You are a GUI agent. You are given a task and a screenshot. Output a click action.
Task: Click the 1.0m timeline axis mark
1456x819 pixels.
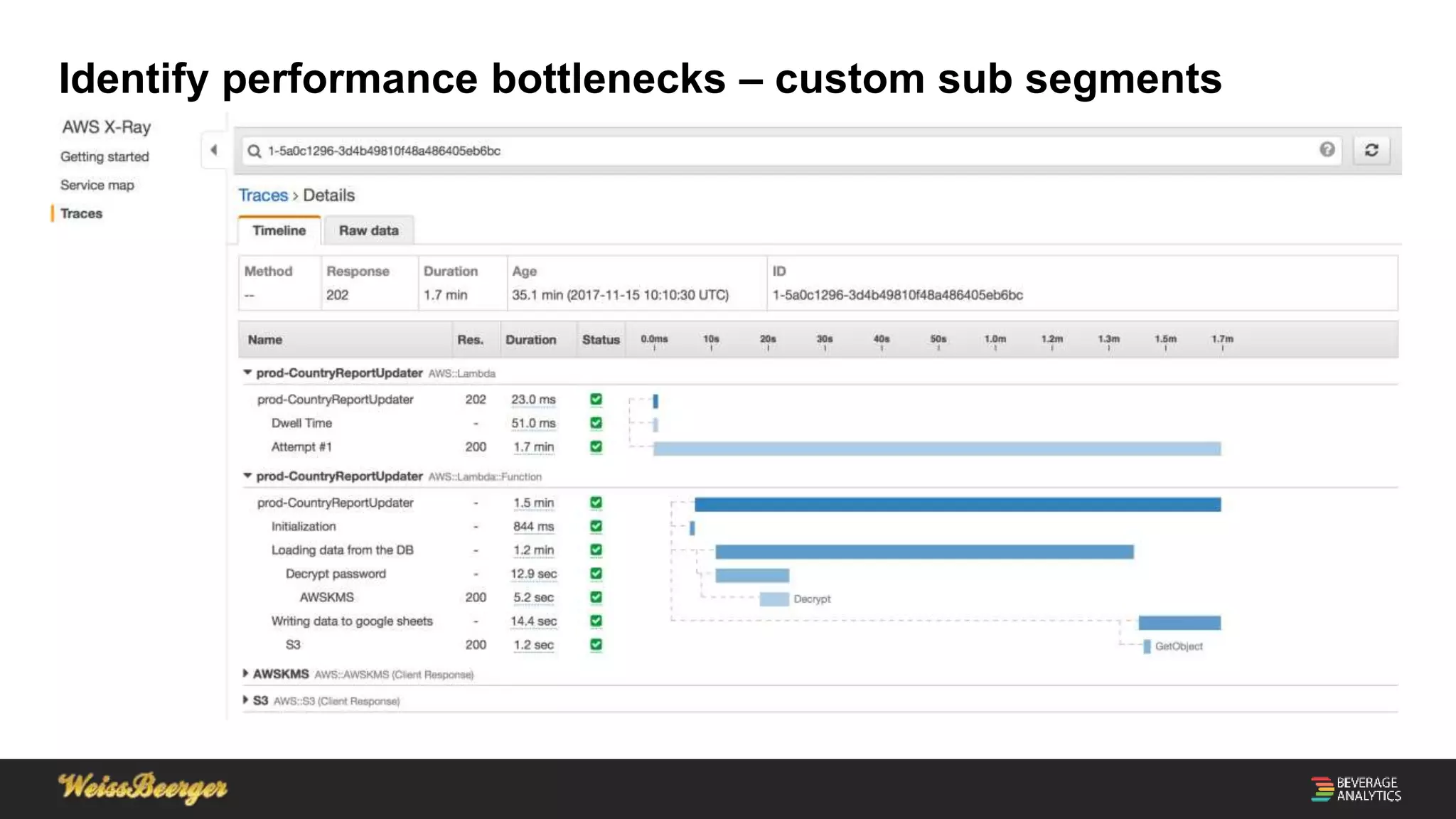[995, 339]
